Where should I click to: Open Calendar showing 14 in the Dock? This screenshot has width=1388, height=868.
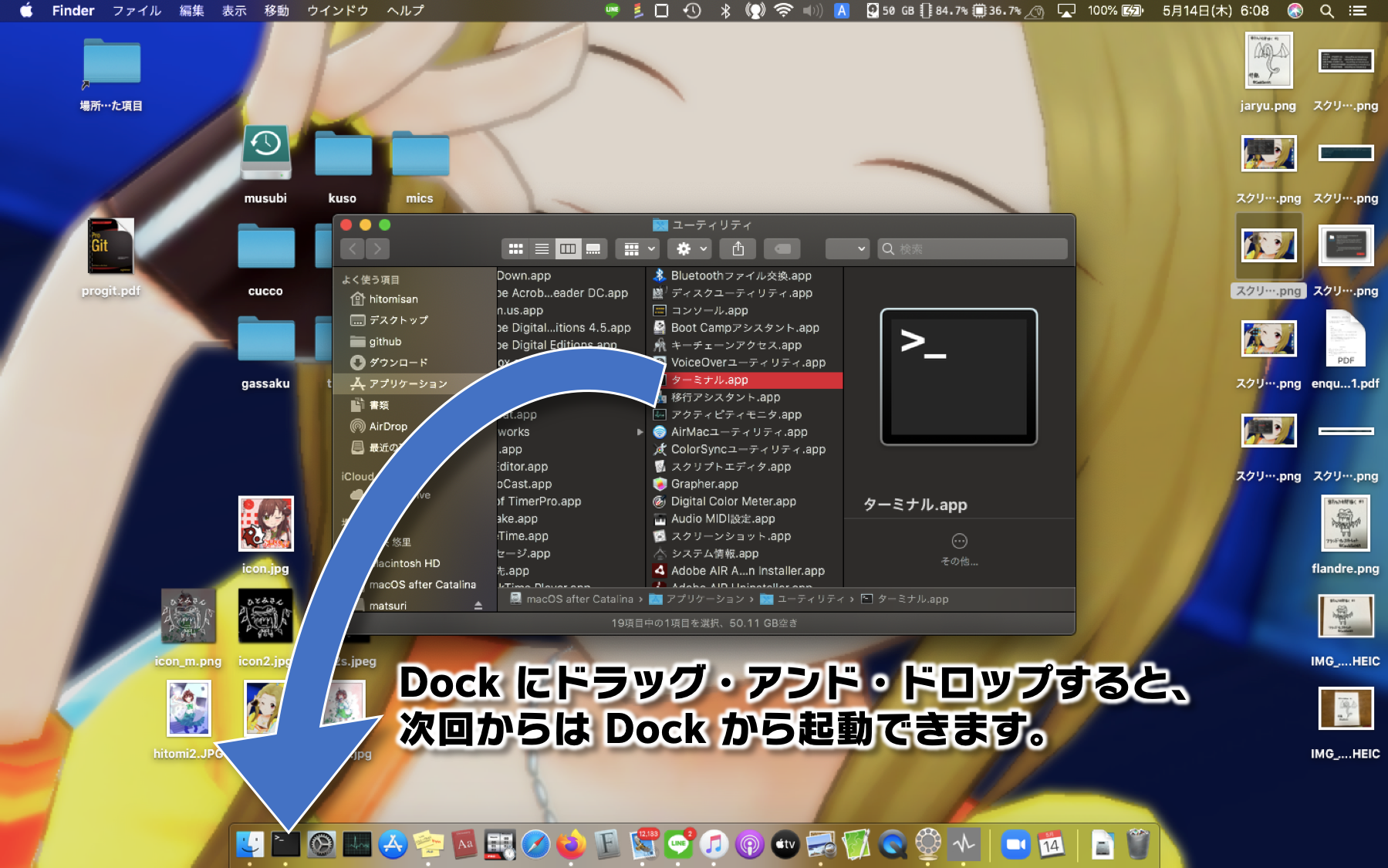coord(1051,844)
